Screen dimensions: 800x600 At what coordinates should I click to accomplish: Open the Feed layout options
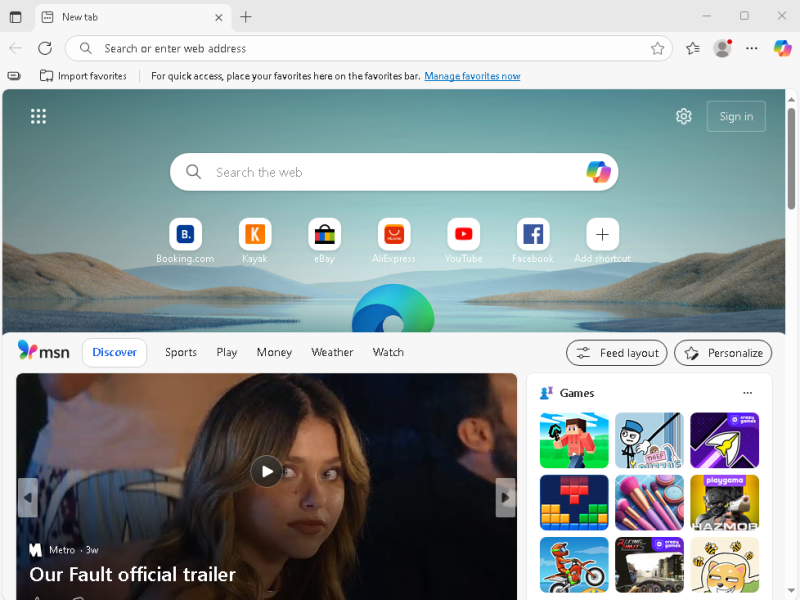pyautogui.click(x=617, y=353)
